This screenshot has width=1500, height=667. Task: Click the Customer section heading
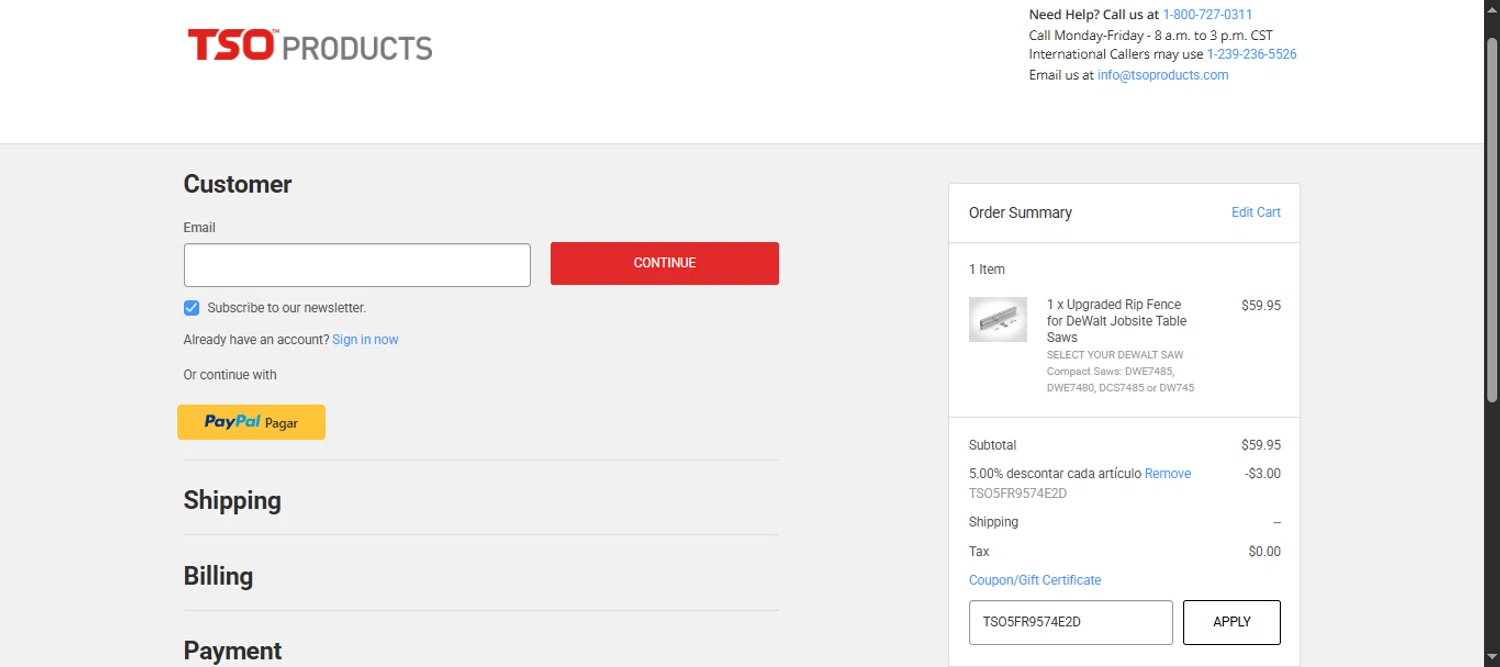point(238,184)
